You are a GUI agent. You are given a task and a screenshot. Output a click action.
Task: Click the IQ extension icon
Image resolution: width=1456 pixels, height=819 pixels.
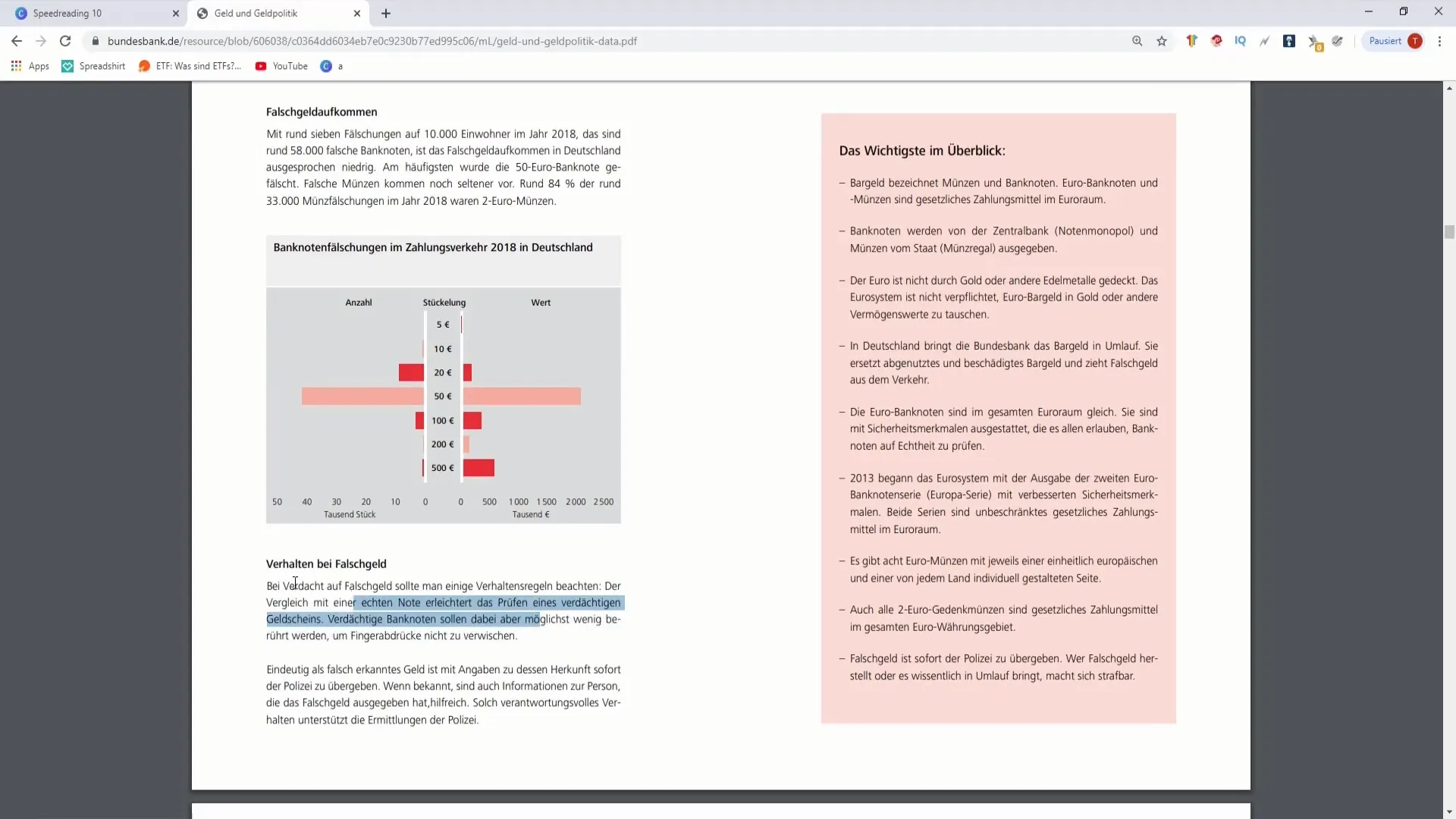[x=1240, y=41]
